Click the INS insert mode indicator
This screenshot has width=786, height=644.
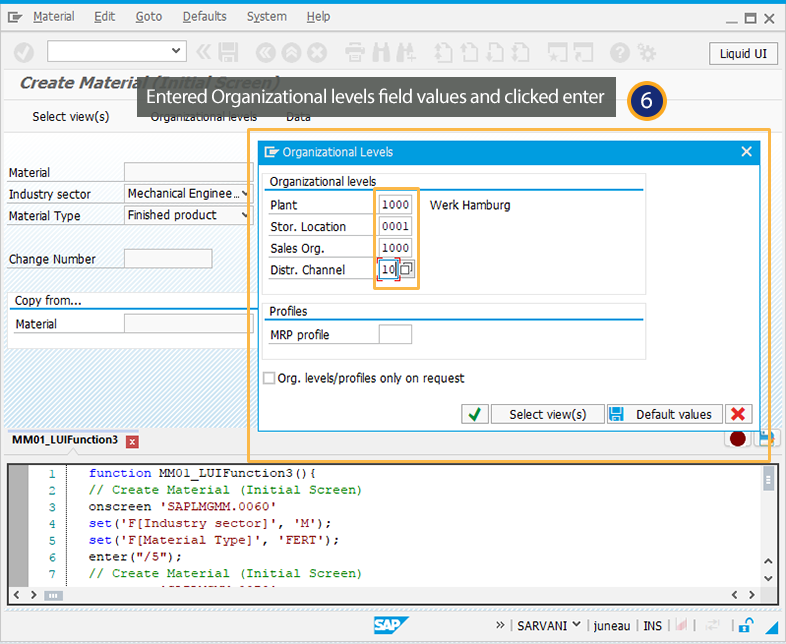652,625
